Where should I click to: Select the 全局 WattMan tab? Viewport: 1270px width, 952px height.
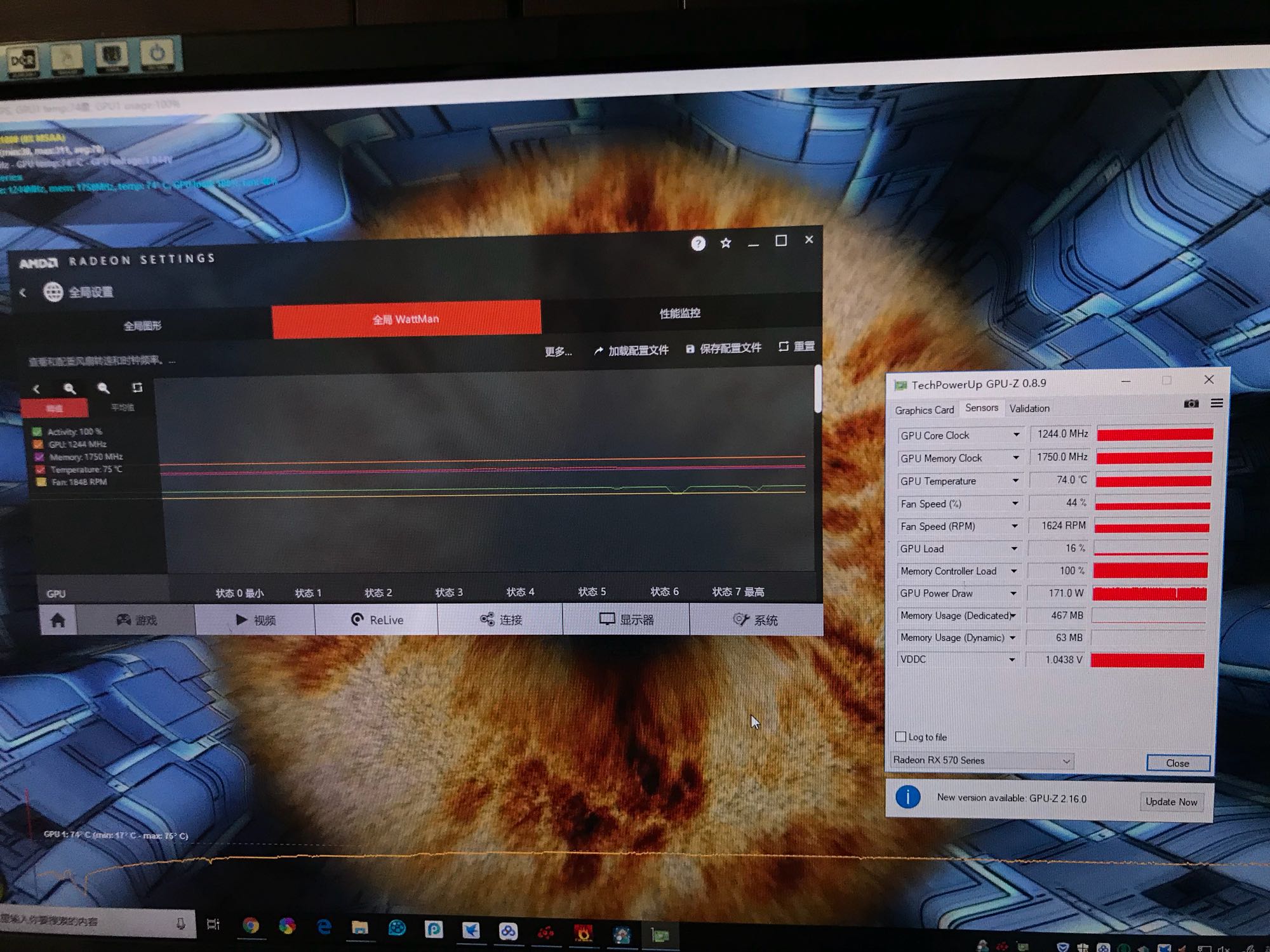point(406,319)
